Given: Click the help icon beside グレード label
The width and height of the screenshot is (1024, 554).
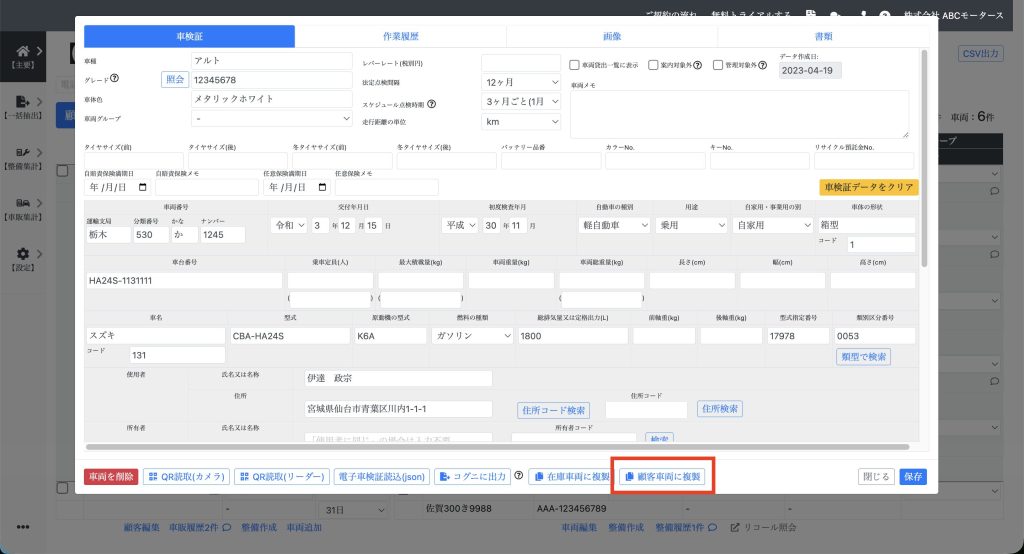Looking at the screenshot, I should click(115, 80).
